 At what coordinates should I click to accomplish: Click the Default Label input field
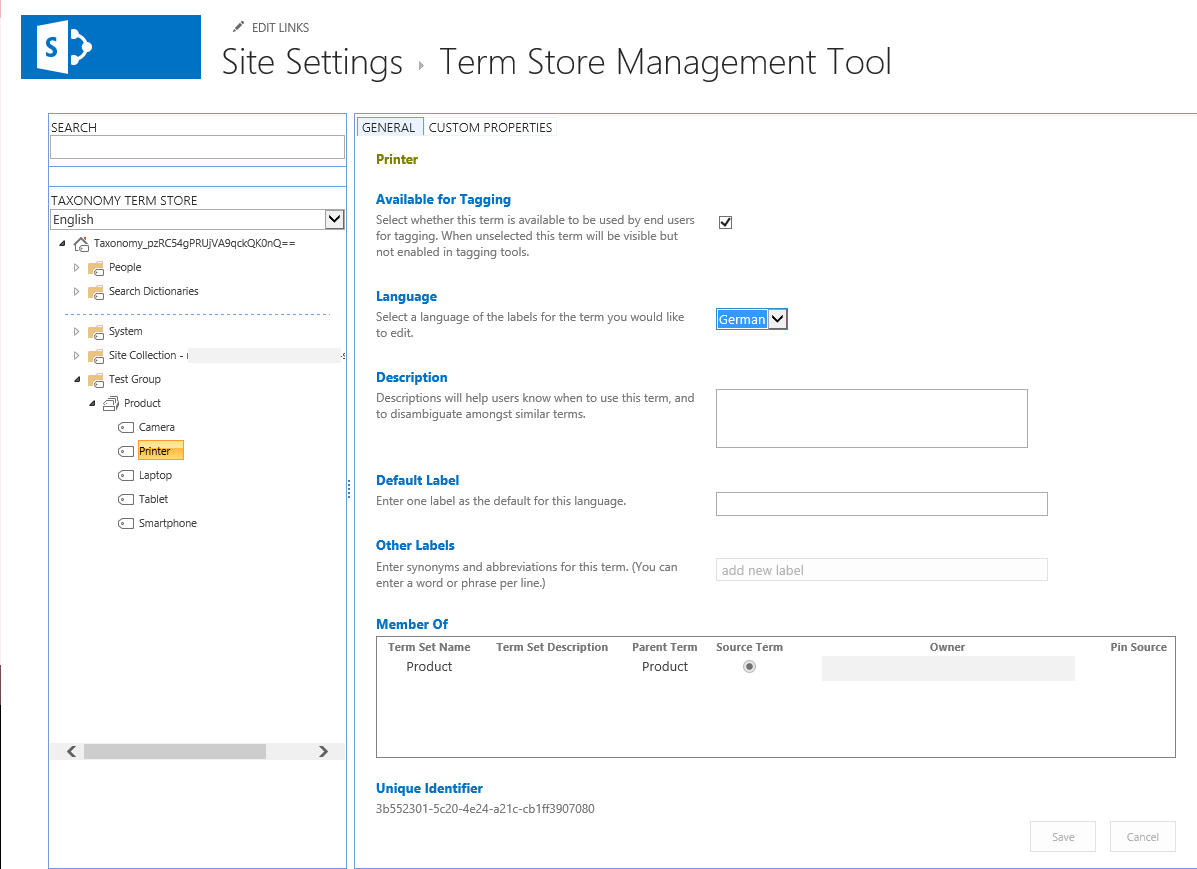(x=881, y=504)
